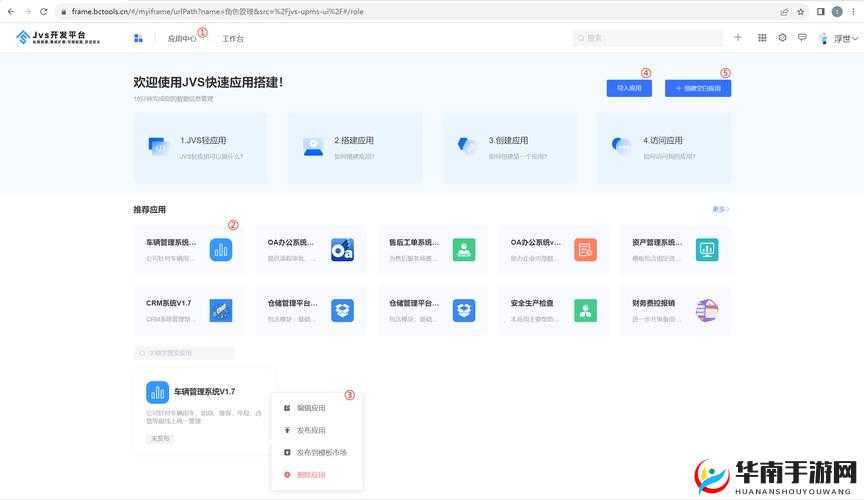
Task: Click the 售后工单系统 green person icon
Action: [x=464, y=250]
